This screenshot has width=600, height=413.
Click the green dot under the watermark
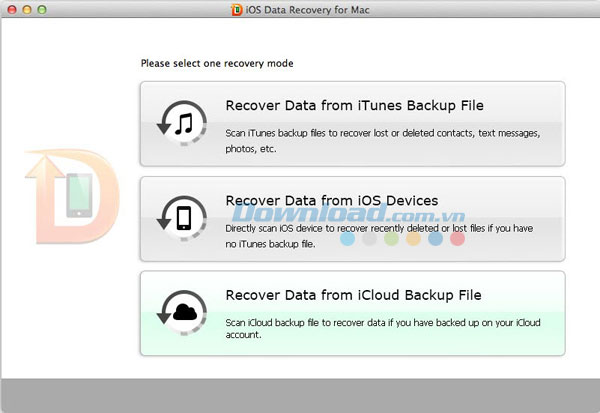[391, 239]
